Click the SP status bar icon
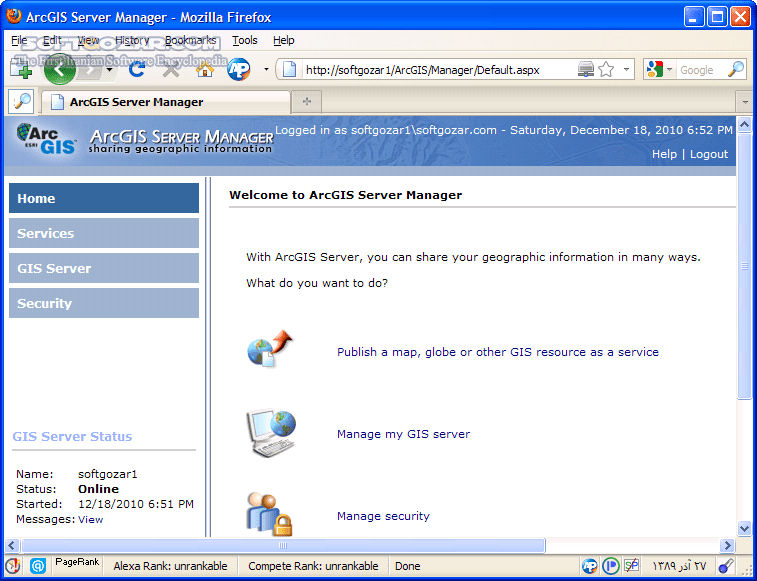The width and height of the screenshot is (757, 581). click(631, 566)
